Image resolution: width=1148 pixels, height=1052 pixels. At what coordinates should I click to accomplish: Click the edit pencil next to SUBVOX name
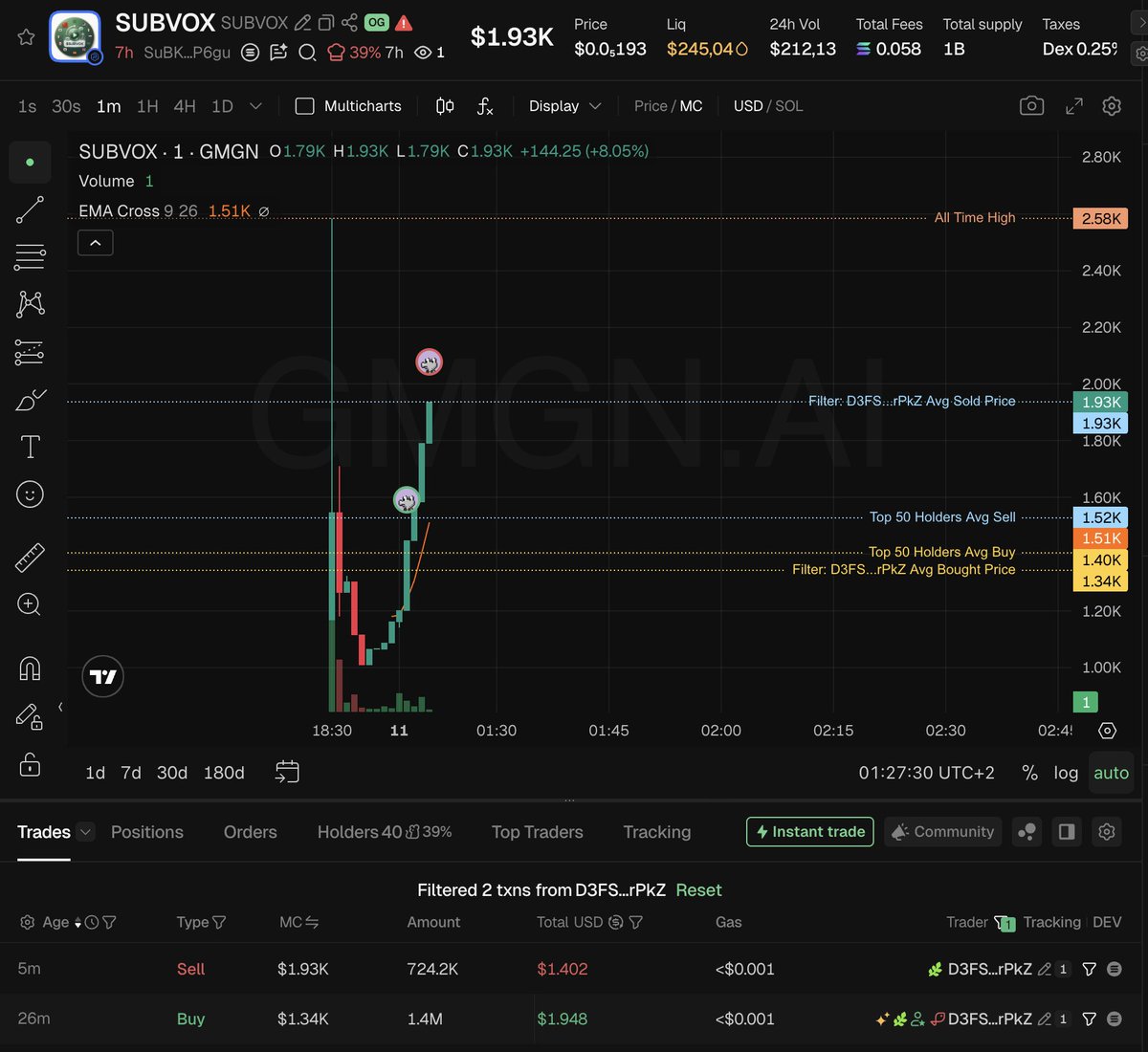coord(302,22)
